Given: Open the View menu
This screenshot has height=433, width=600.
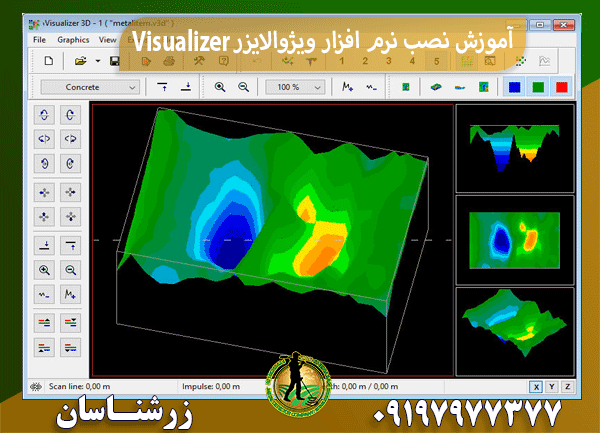Looking at the screenshot, I should 107,40.
